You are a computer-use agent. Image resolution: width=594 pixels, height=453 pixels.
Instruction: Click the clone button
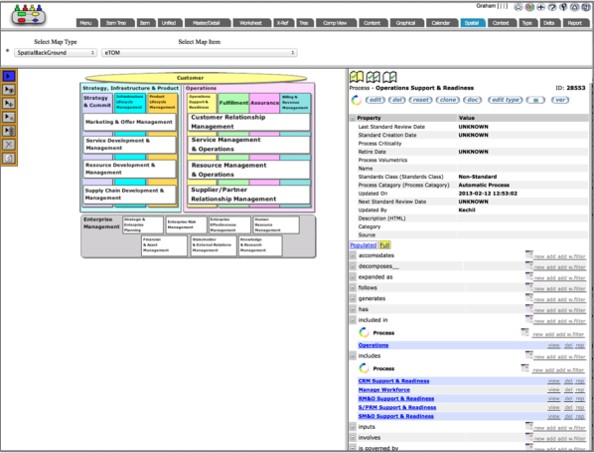[x=448, y=100]
